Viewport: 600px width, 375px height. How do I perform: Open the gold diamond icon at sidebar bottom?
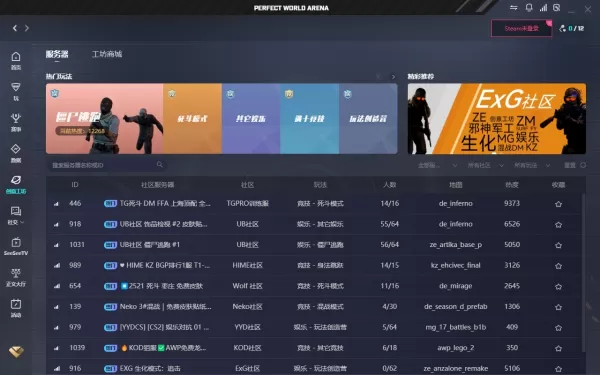coord(16,352)
